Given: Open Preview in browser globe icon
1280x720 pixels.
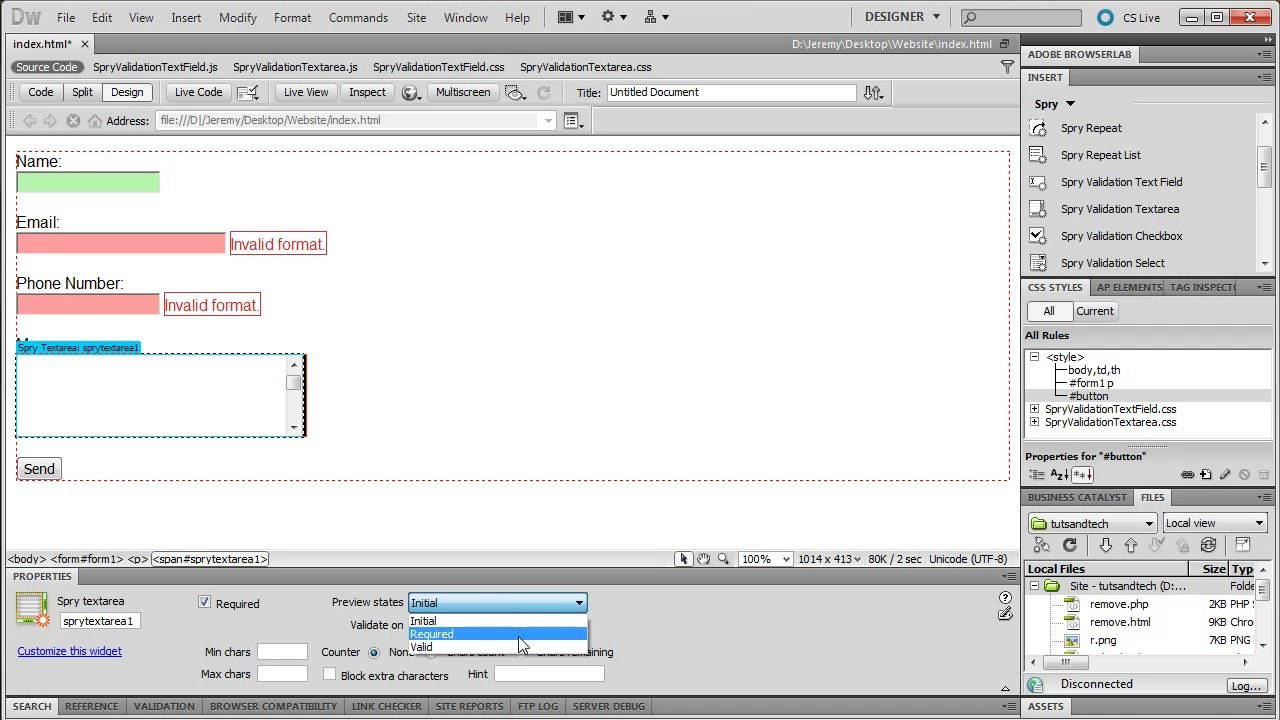Looking at the screenshot, I should pyautogui.click(x=410, y=92).
